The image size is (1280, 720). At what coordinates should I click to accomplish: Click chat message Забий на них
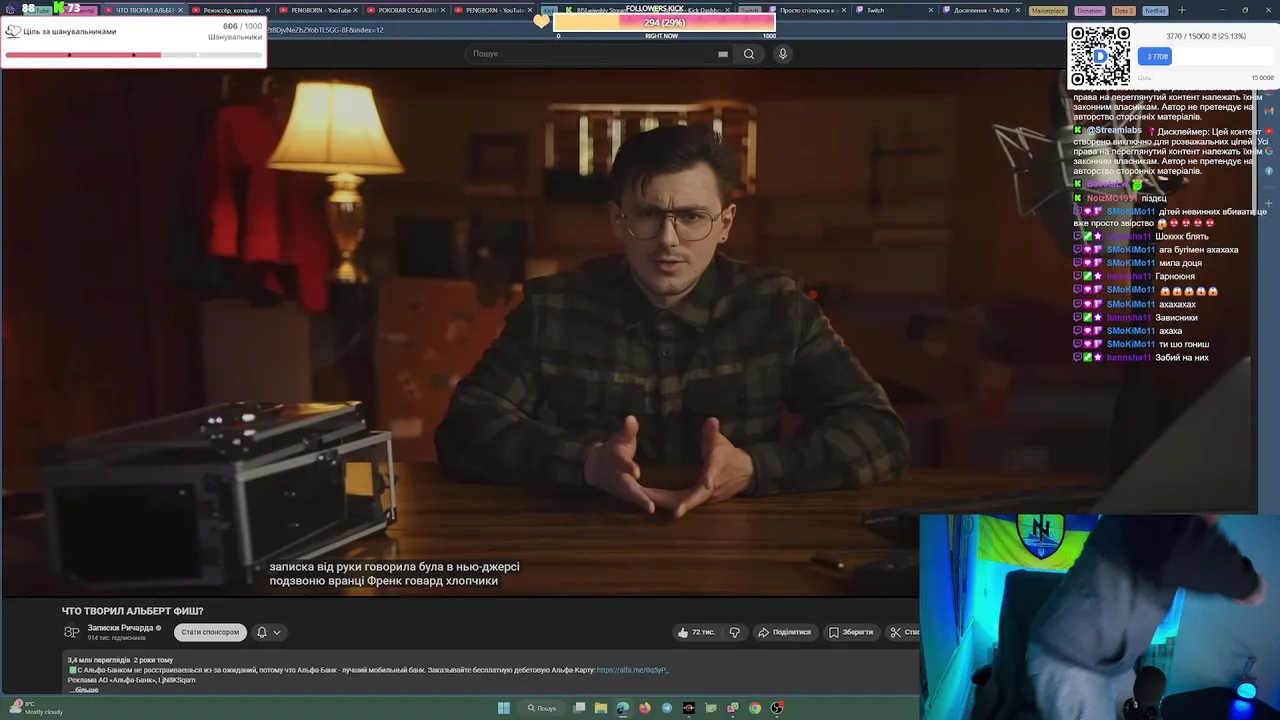coord(1182,357)
